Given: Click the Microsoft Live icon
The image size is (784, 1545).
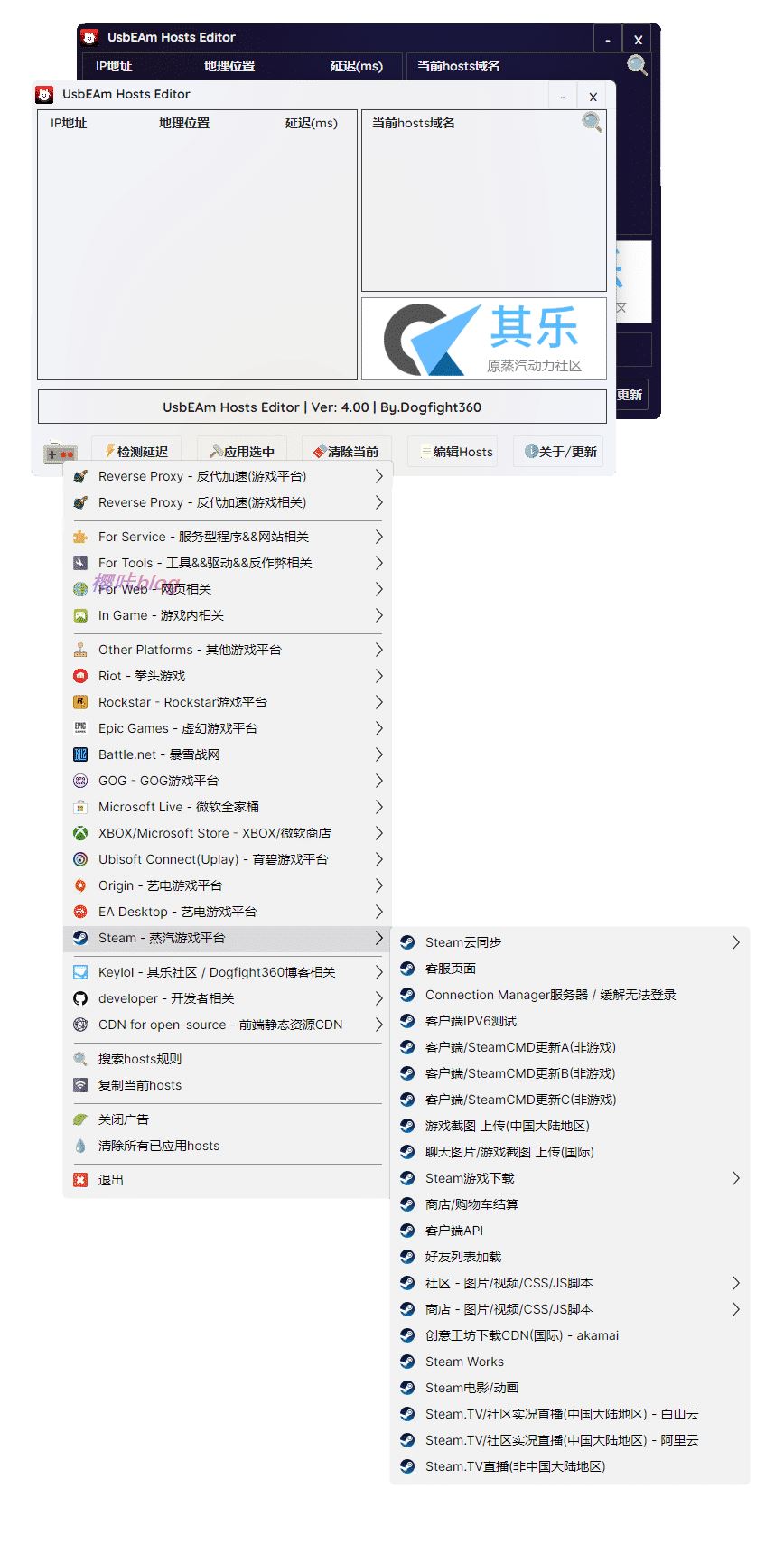Looking at the screenshot, I should point(80,807).
